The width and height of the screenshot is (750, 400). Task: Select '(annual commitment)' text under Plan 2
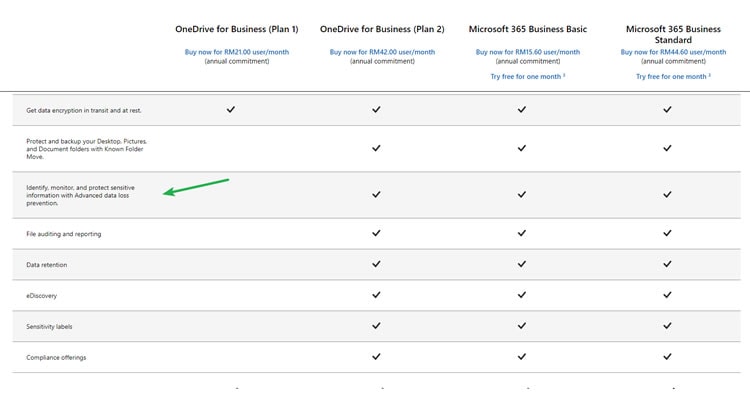[x=382, y=61]
